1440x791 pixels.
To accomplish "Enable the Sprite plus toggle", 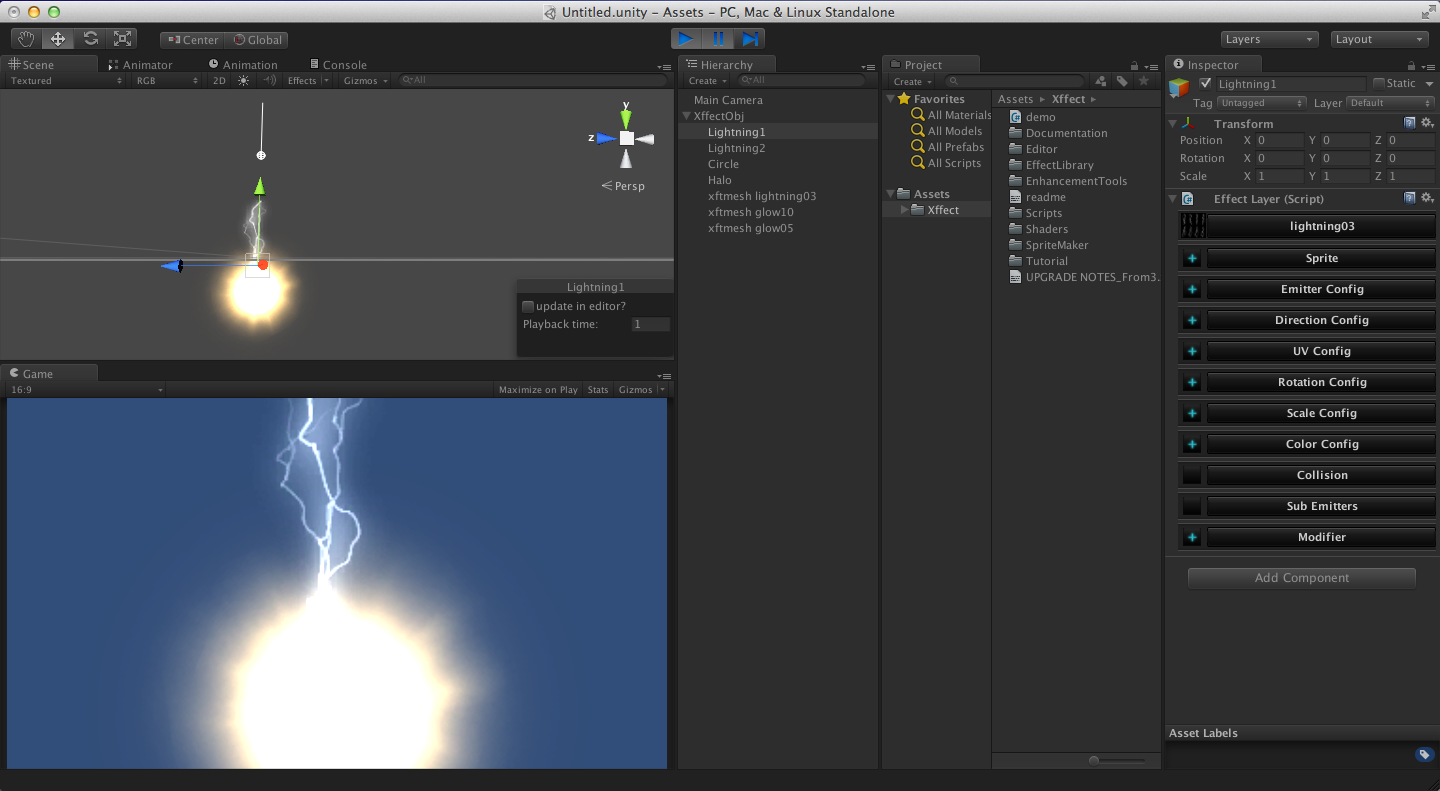I will pos(1192,258).
